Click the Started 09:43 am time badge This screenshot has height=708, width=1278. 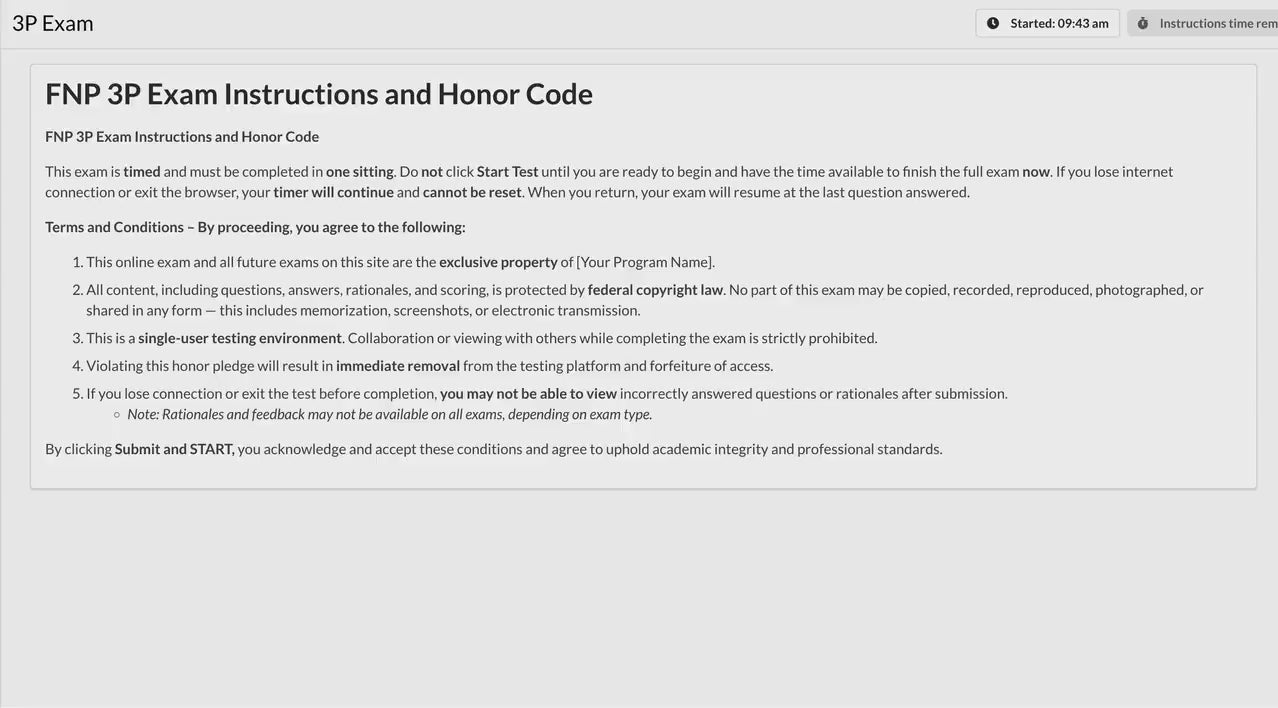click(1047, 23)
